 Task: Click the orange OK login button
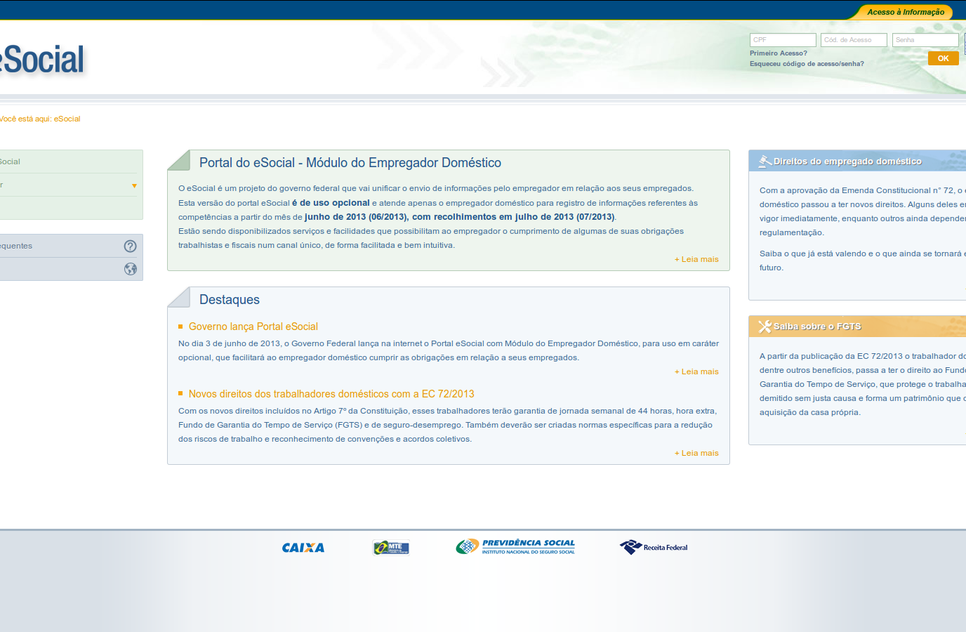coord(943,58)
